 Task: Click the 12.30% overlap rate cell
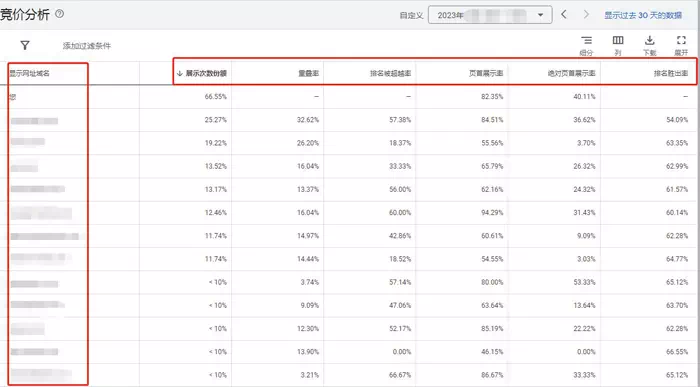coord(308,329)
